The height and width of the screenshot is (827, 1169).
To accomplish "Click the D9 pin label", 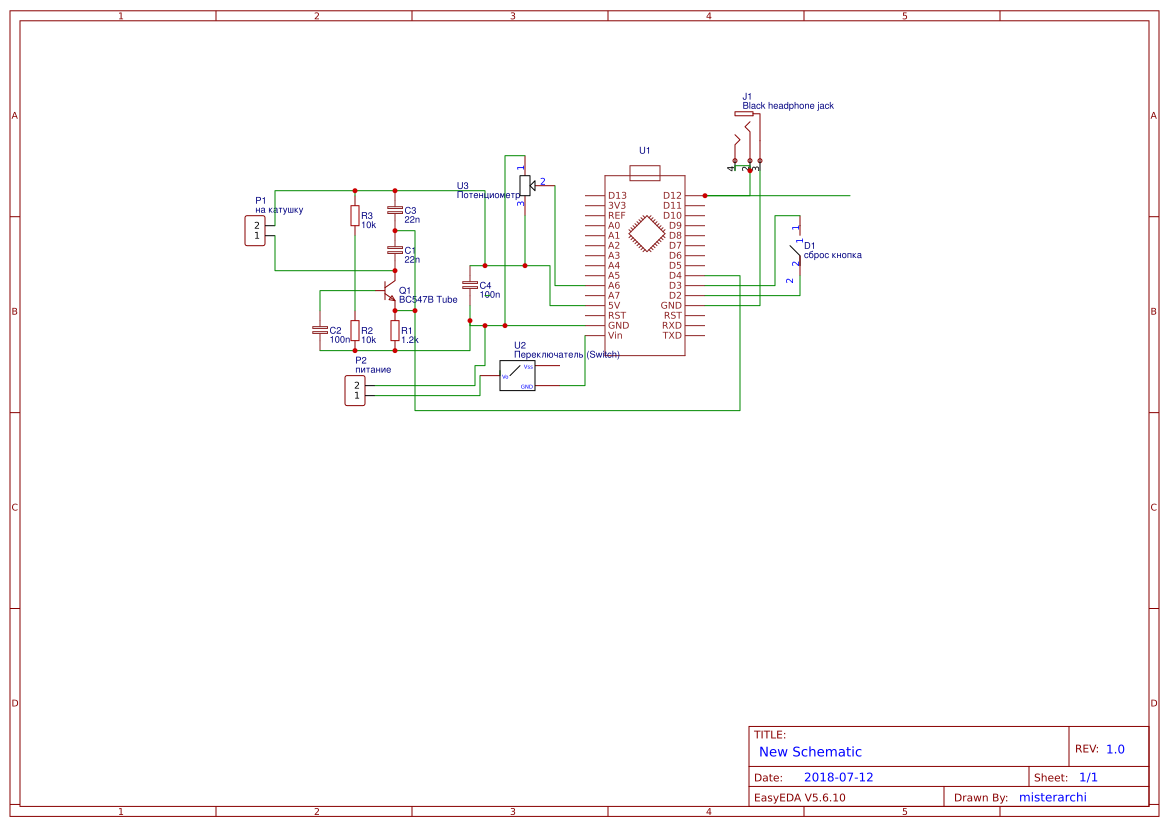I will 675,226.
